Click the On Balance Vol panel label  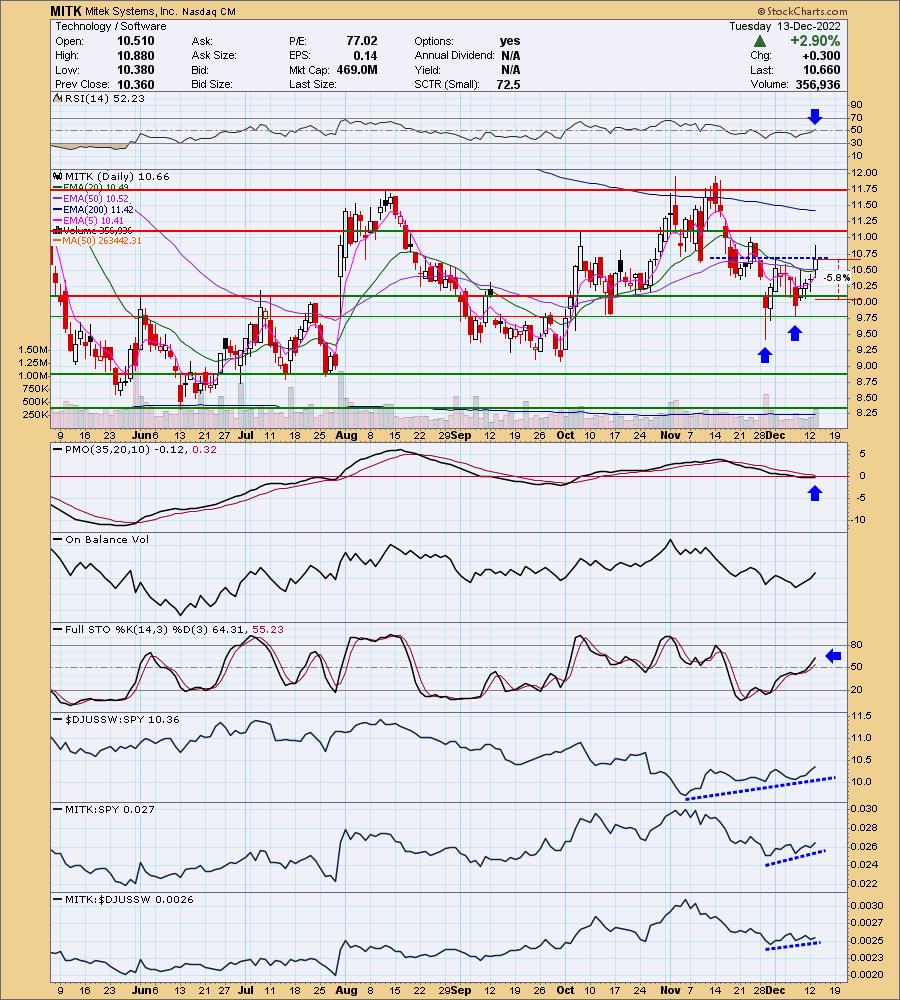tap(107, 540)
